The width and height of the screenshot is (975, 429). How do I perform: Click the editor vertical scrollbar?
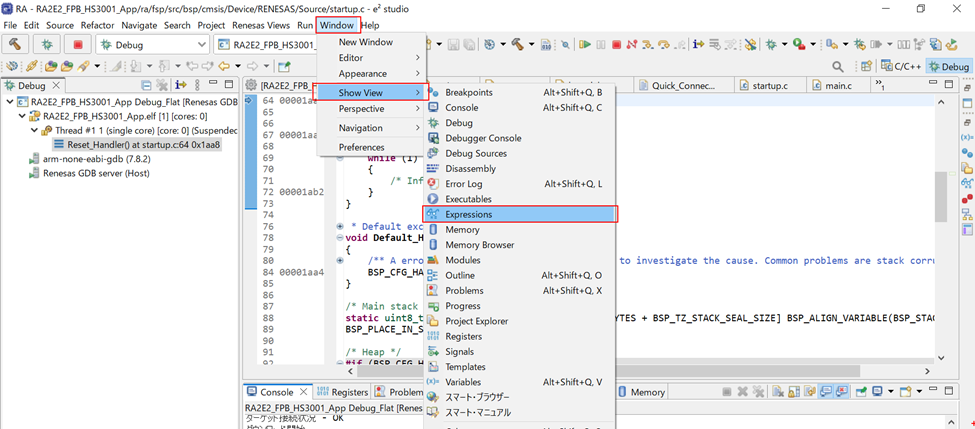click(x=941, y=196)
